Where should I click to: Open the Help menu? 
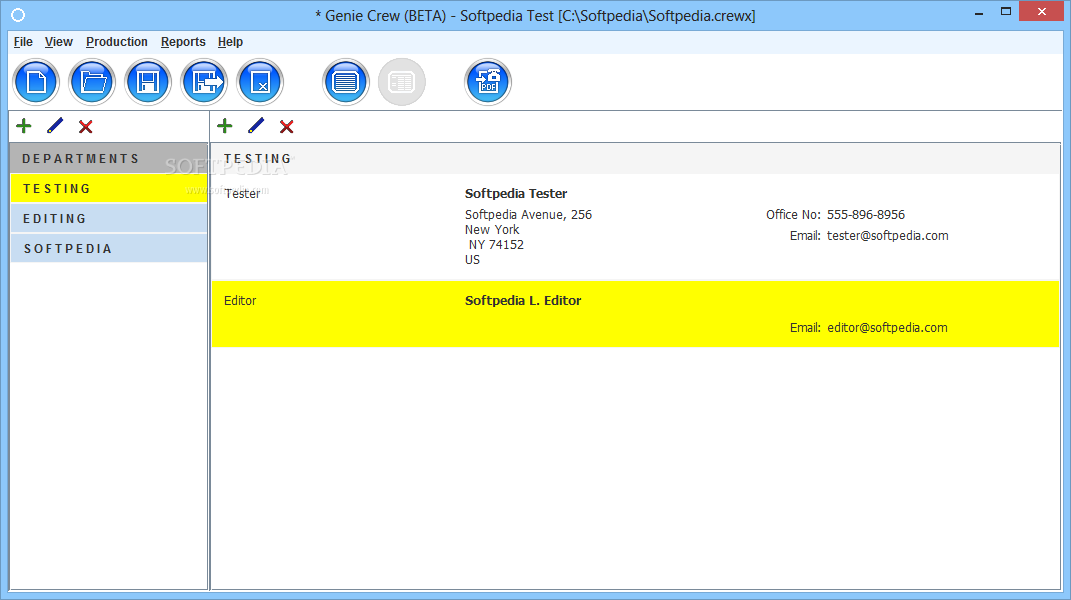tap(230, 42)
